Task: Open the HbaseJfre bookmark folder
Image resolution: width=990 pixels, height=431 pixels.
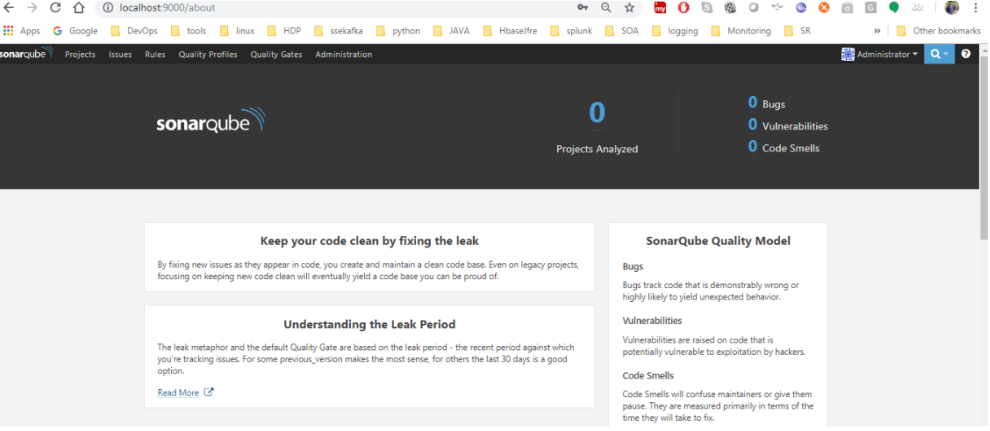Action: click(510, 30)
